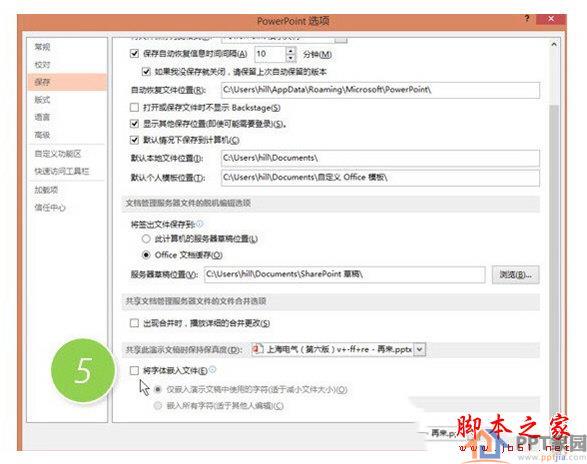Toggle 显示其他保存位置 checkbox
This screenshot has height=464, width=587.
point(134,123)
